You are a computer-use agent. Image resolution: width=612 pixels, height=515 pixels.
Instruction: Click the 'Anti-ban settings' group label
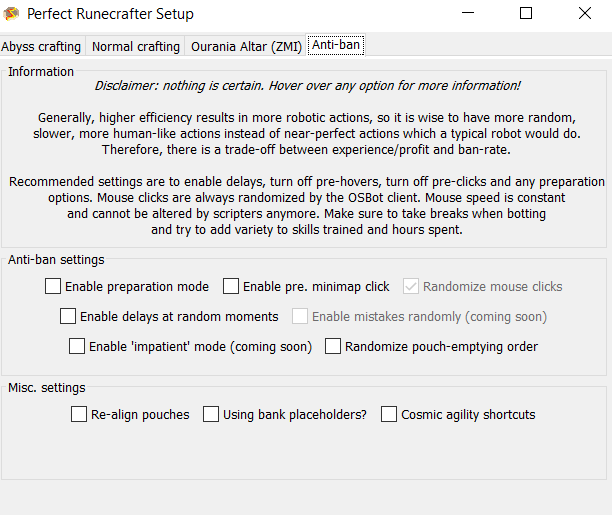coord(56,260)
